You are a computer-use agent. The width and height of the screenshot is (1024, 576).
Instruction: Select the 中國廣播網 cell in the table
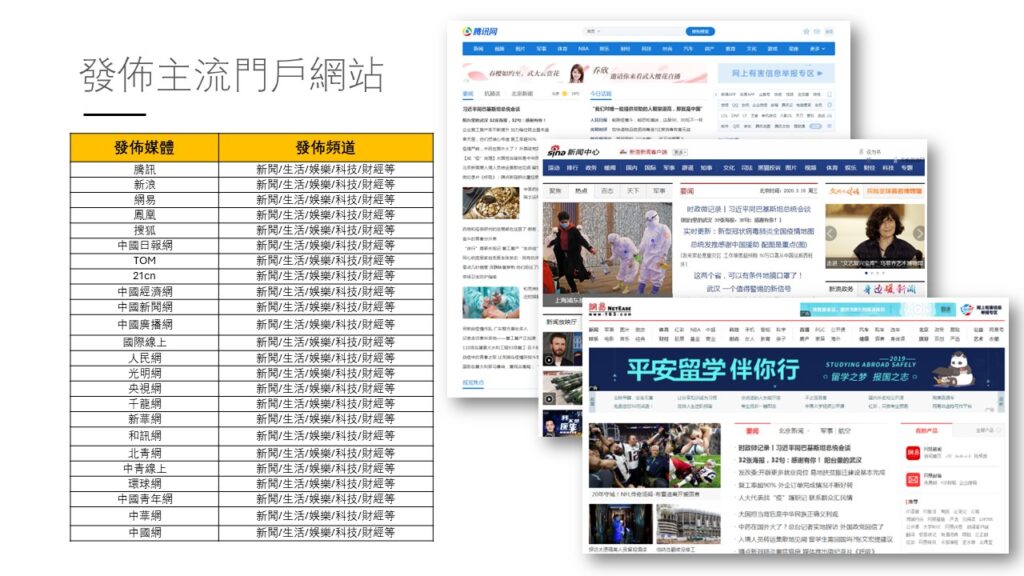coord(144,325)
